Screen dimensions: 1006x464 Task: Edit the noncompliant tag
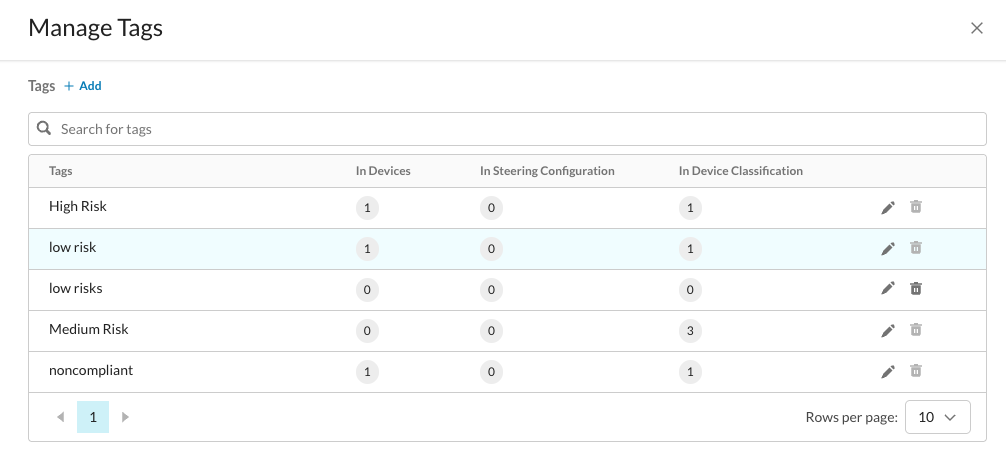coord(888,372)
